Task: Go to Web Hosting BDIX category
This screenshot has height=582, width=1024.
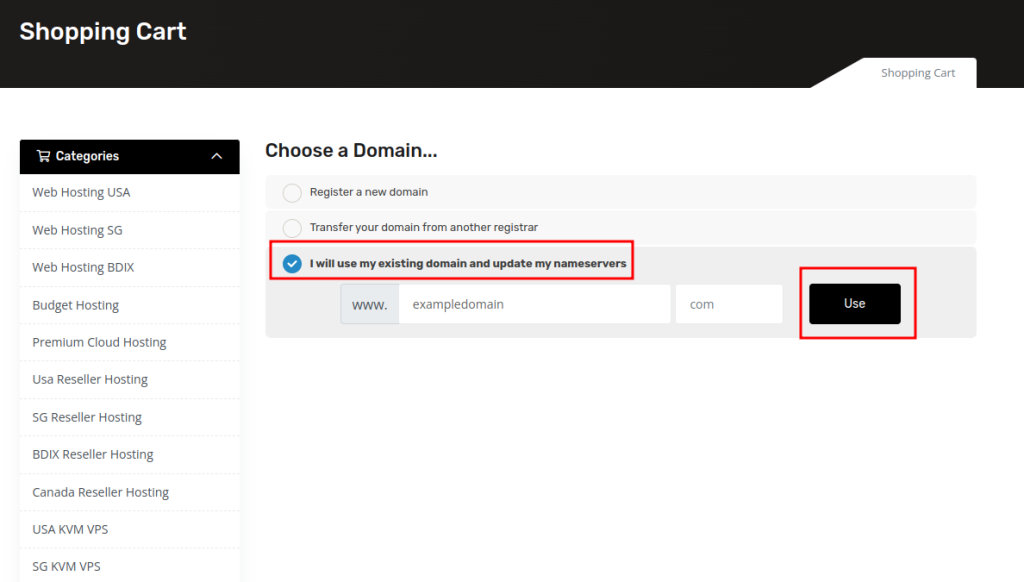Action: (83, 268)
